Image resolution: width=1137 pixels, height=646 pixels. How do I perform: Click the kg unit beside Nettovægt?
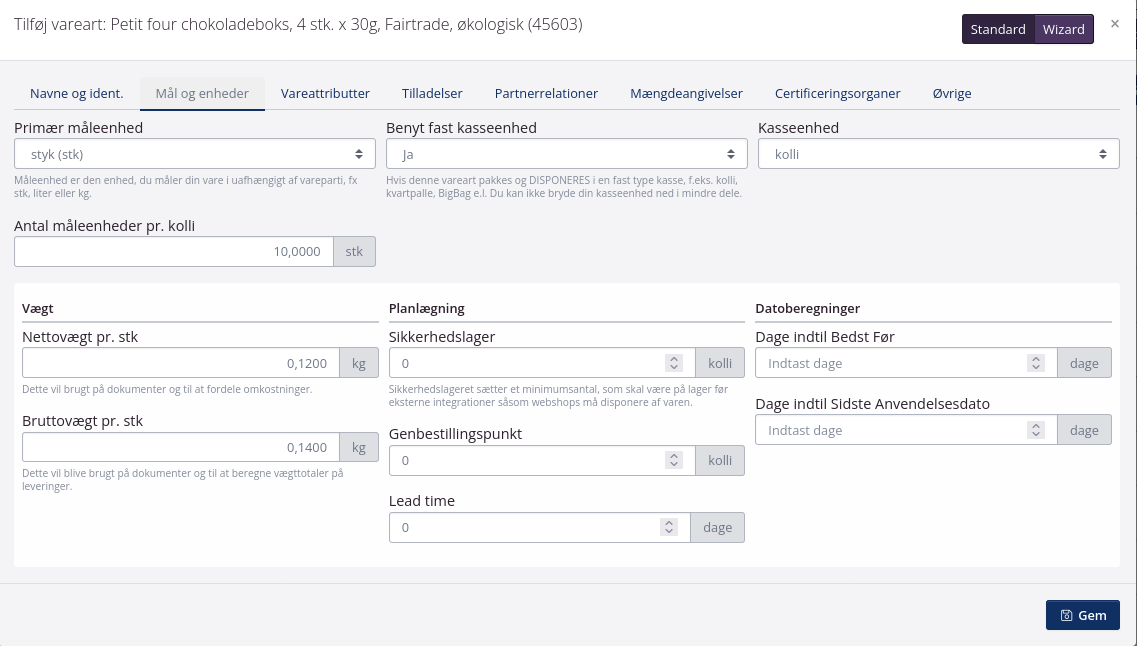click(x=359, y=363)
